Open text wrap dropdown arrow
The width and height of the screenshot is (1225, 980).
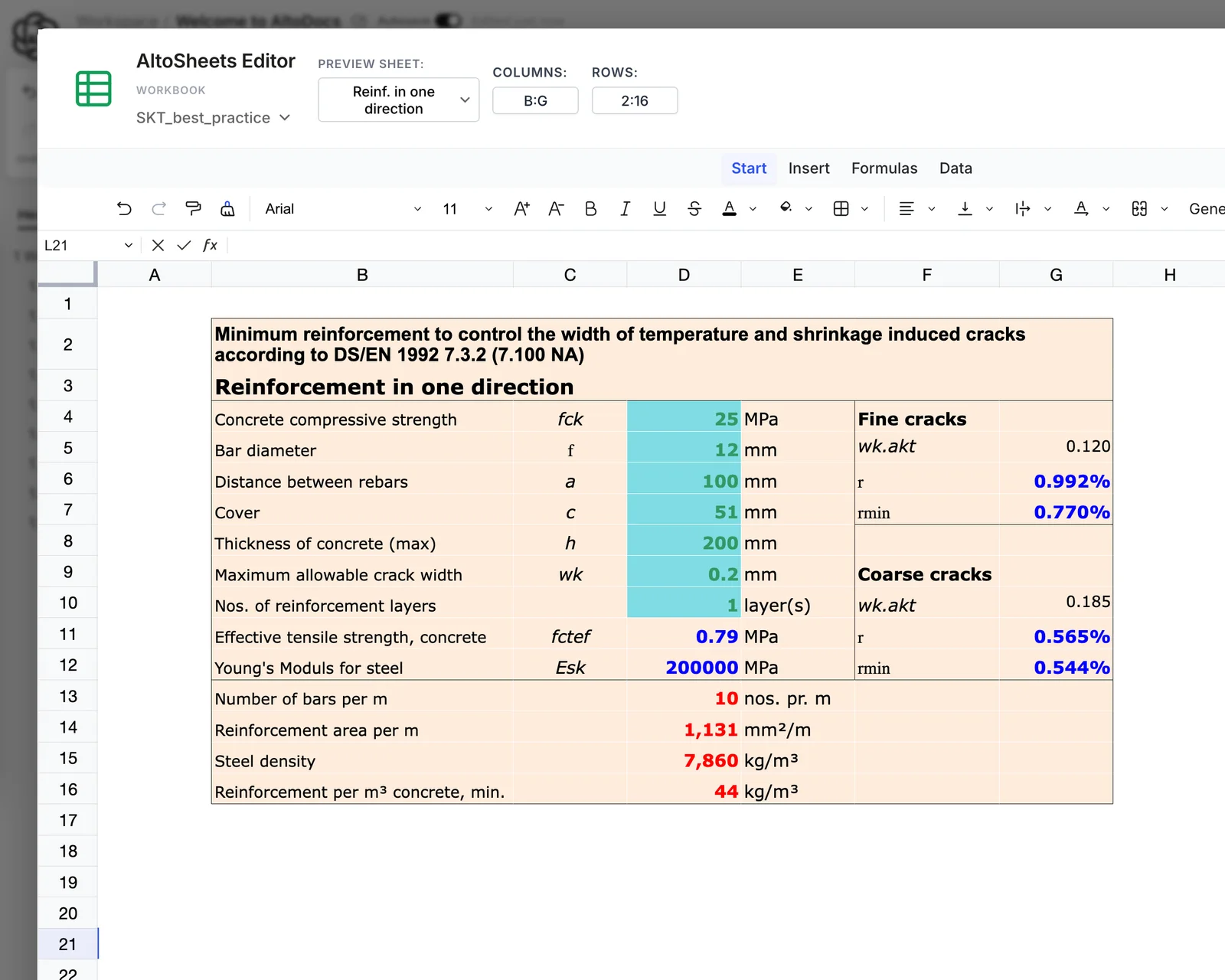(x=1047, y=209)
